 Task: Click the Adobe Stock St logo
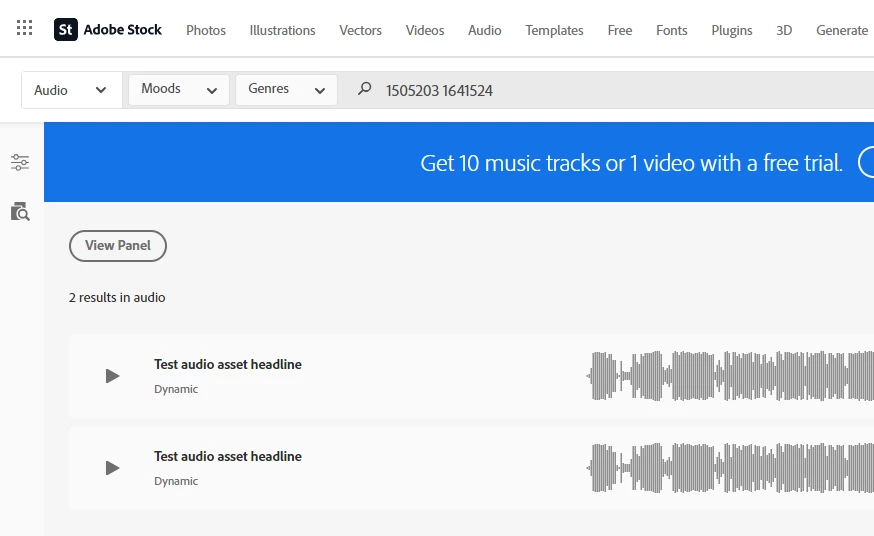65,30
